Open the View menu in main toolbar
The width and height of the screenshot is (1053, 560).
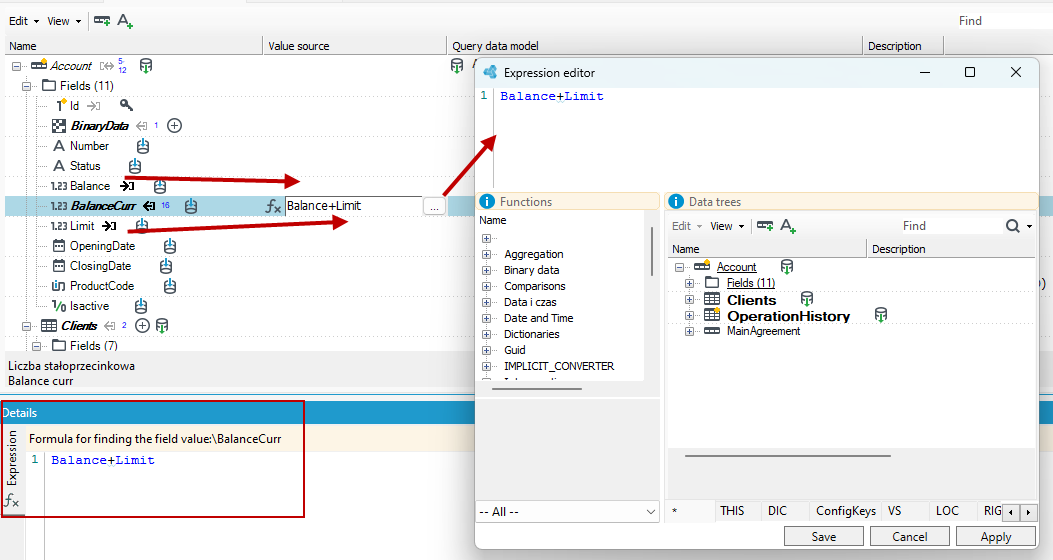pyautogui.click(x=64, y=21)
